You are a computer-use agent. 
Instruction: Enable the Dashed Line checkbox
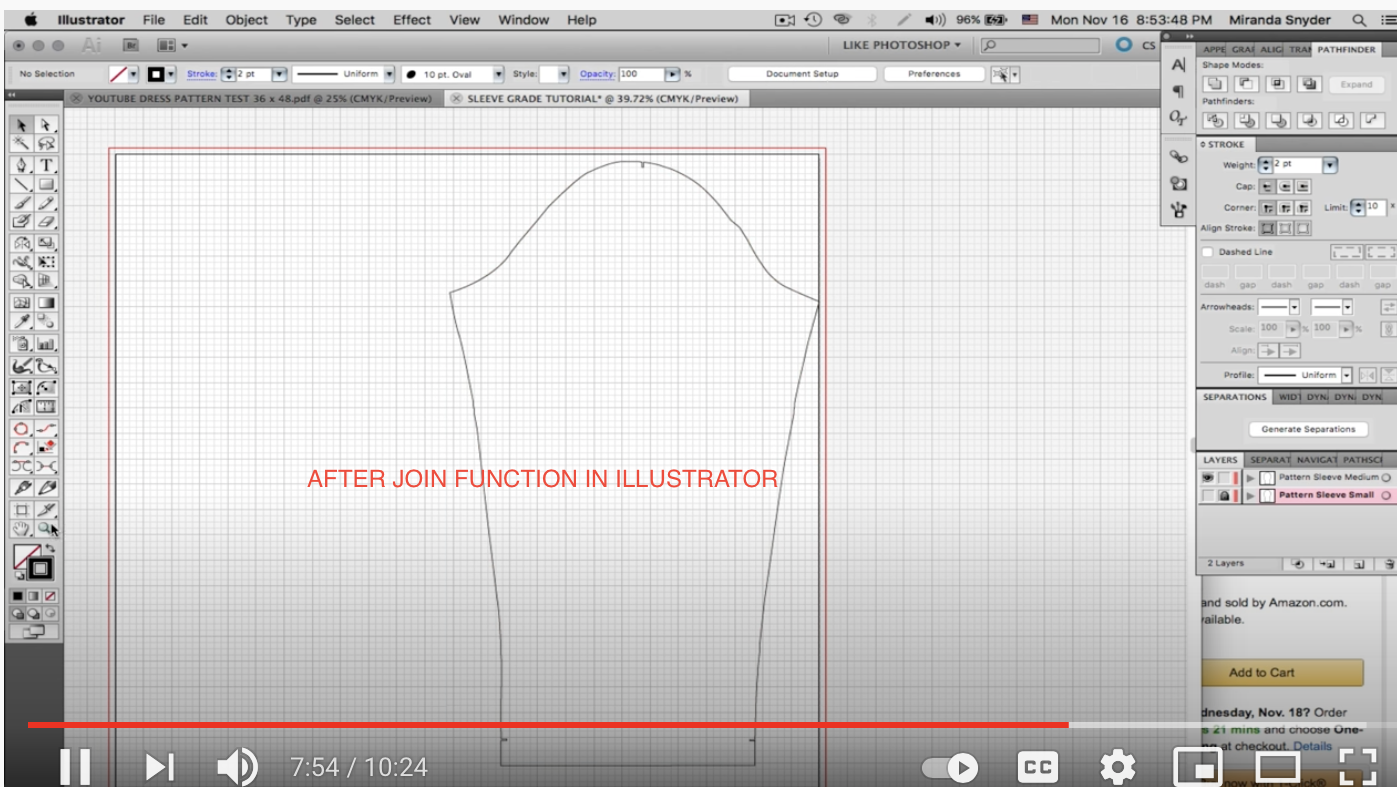1207,252
